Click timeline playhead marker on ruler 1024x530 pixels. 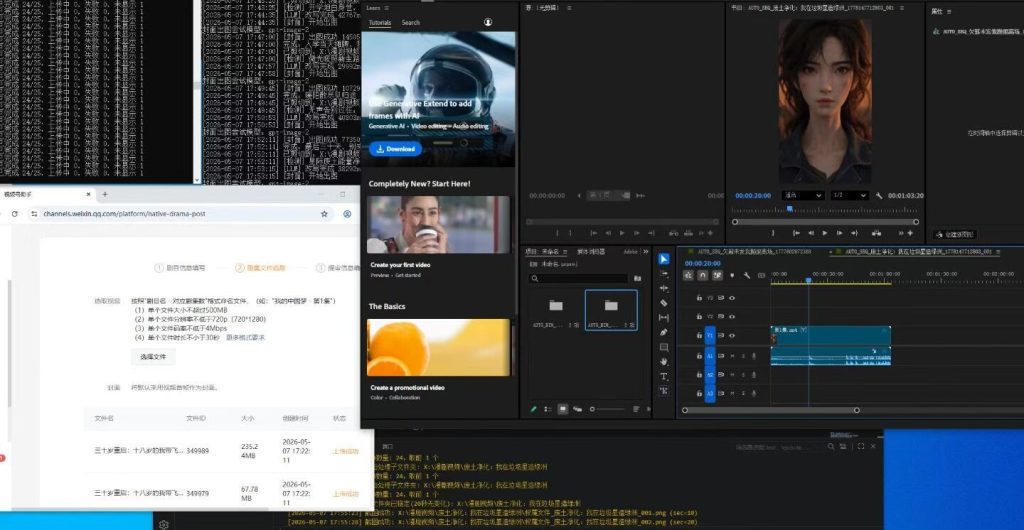tap(808, 280)
